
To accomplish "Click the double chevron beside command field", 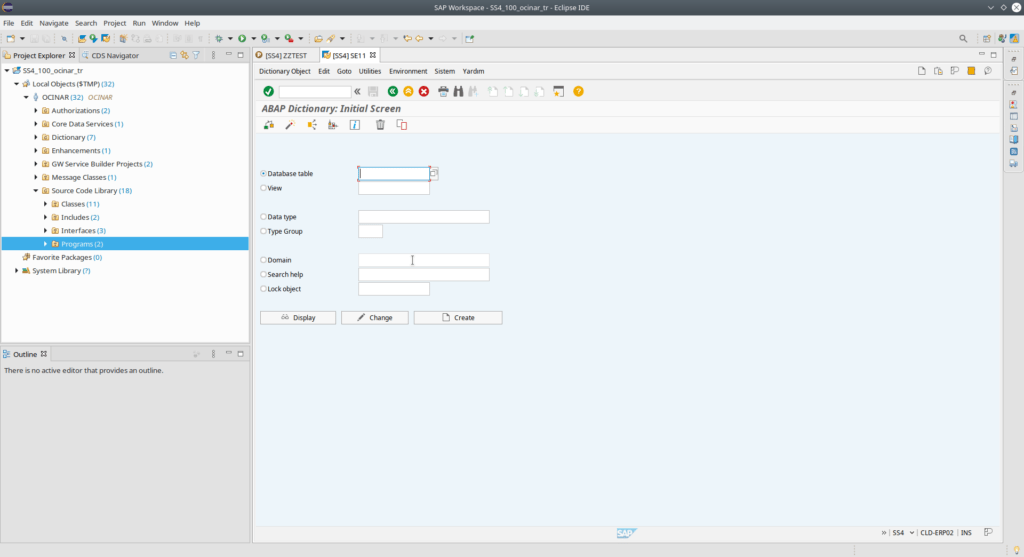I will 357,91.
